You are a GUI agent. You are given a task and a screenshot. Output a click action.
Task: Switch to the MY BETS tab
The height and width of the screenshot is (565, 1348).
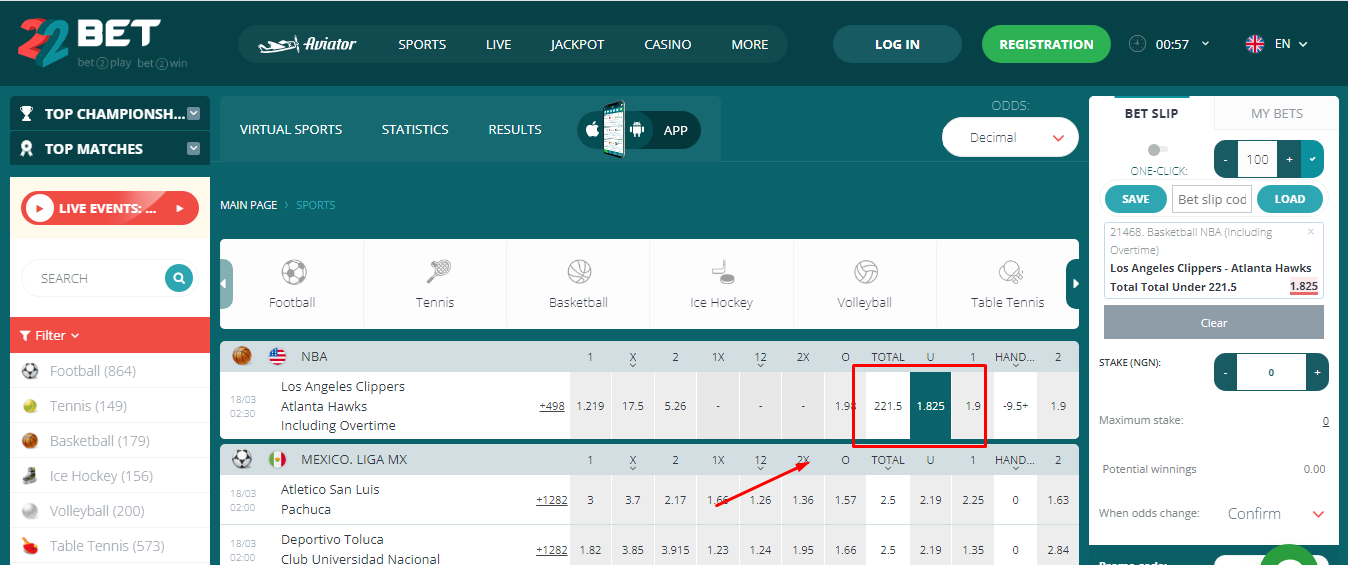point(1277,113)
